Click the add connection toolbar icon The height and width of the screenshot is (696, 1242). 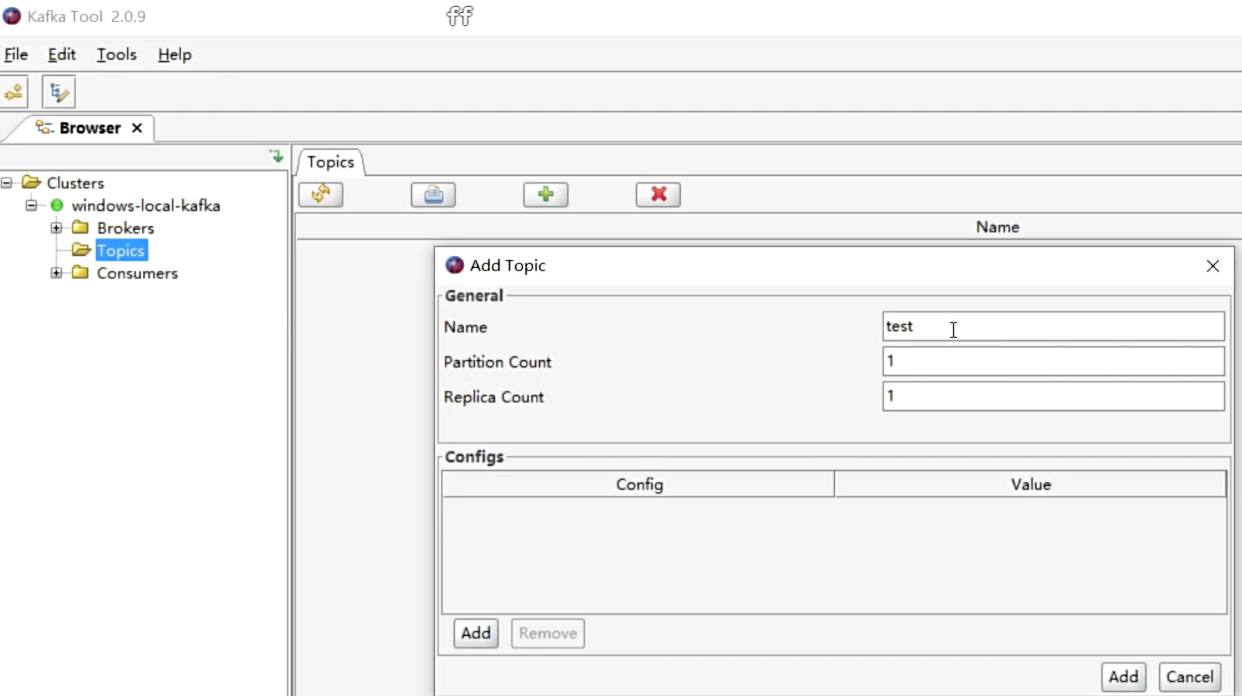coord(14,93)
